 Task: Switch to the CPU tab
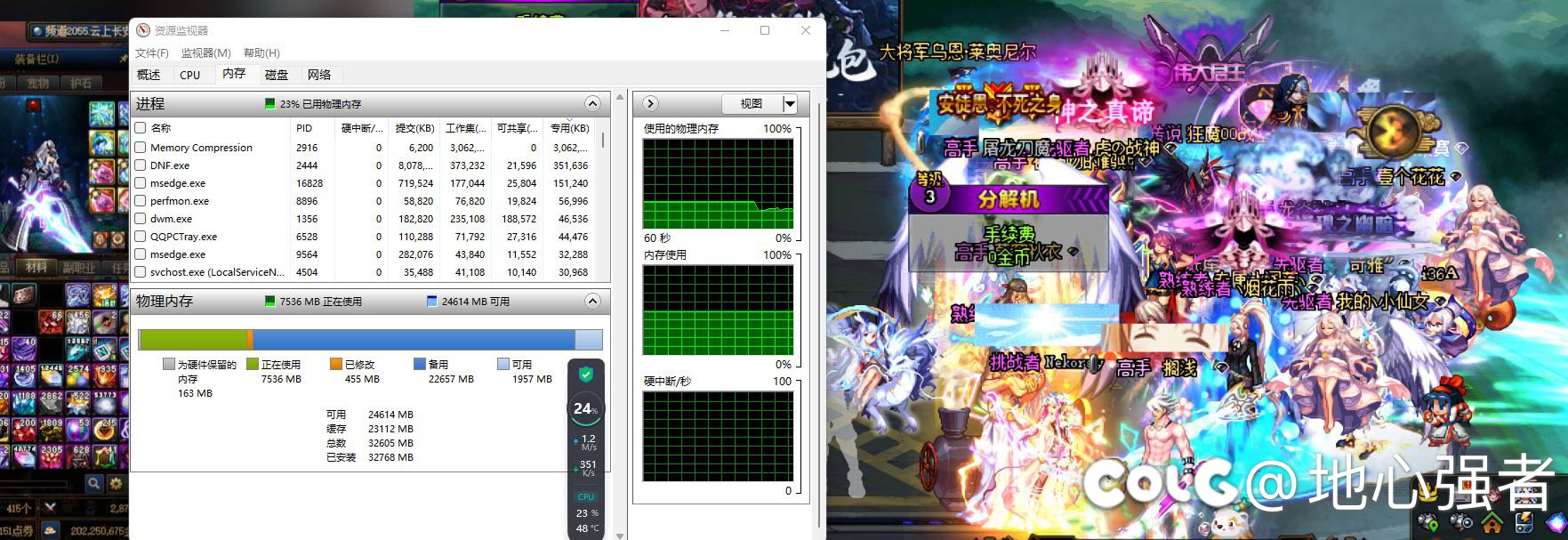190,75
